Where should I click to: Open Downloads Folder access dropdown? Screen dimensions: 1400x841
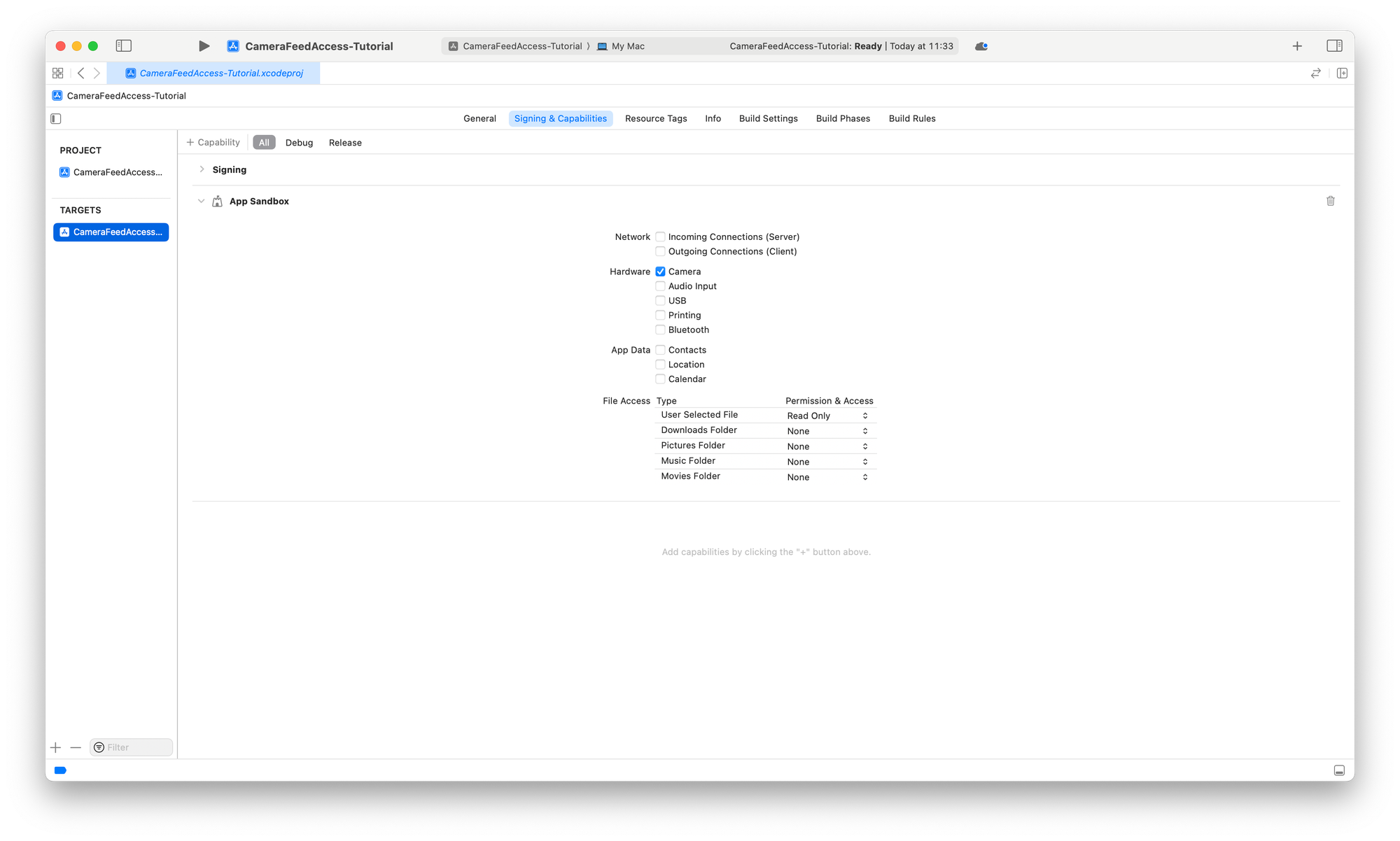click(827, 431)
